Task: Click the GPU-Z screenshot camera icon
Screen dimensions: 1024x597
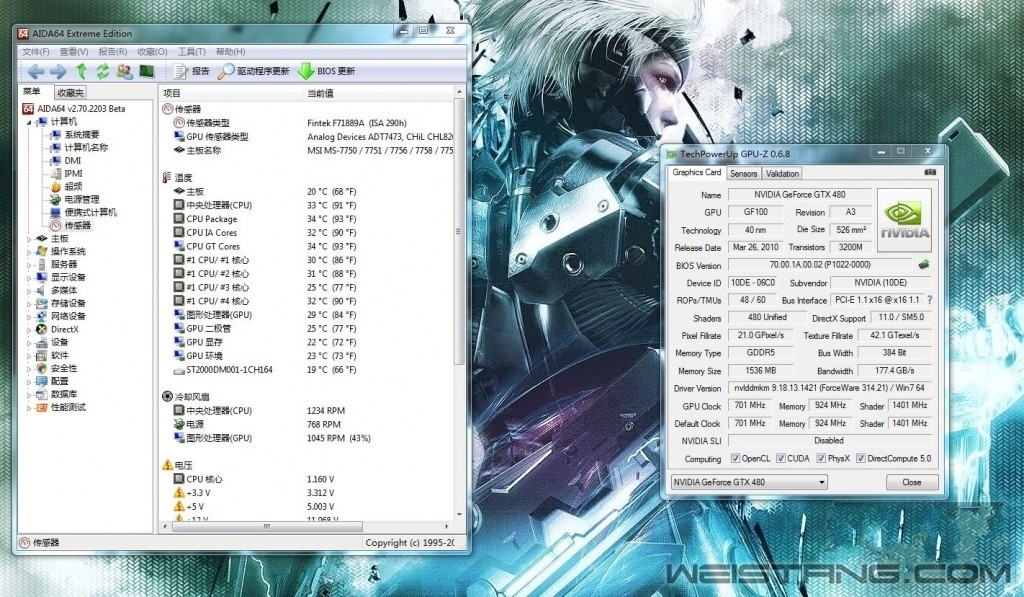Action: point(930,173)
